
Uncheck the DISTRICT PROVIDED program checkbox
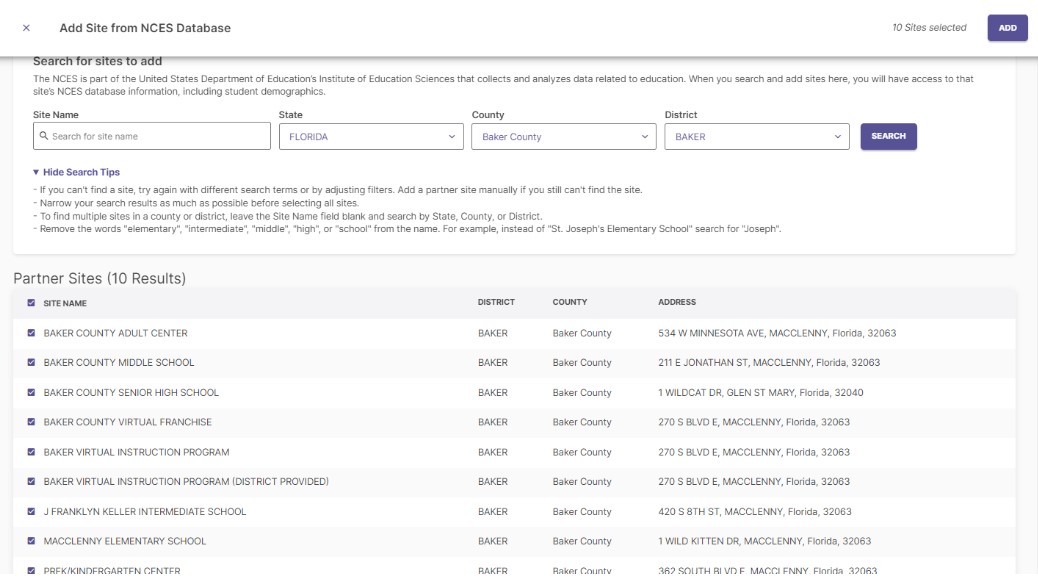[31, 481]
